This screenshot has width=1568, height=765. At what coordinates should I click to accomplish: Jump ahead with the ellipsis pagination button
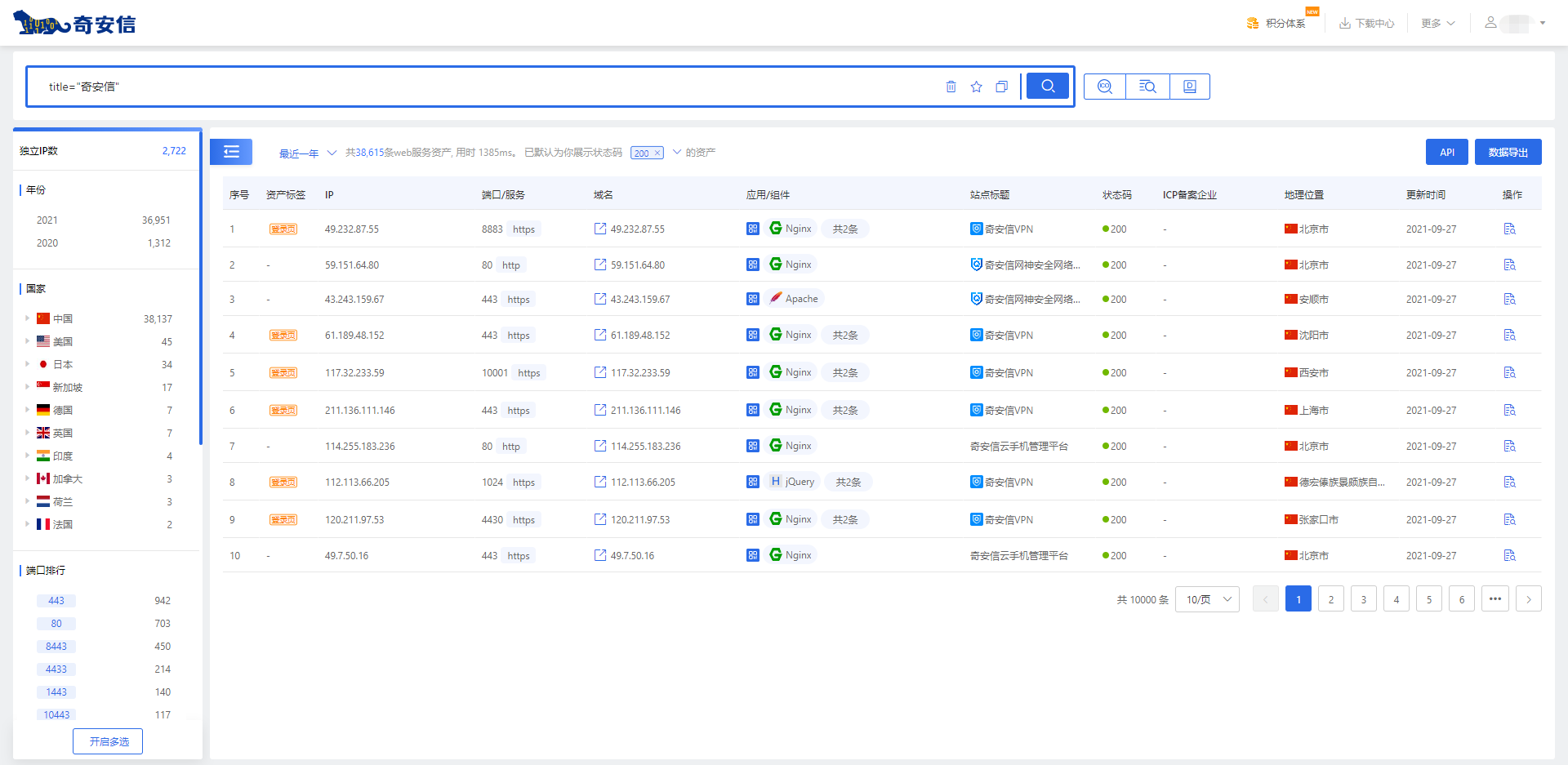tap(1494, 599)
